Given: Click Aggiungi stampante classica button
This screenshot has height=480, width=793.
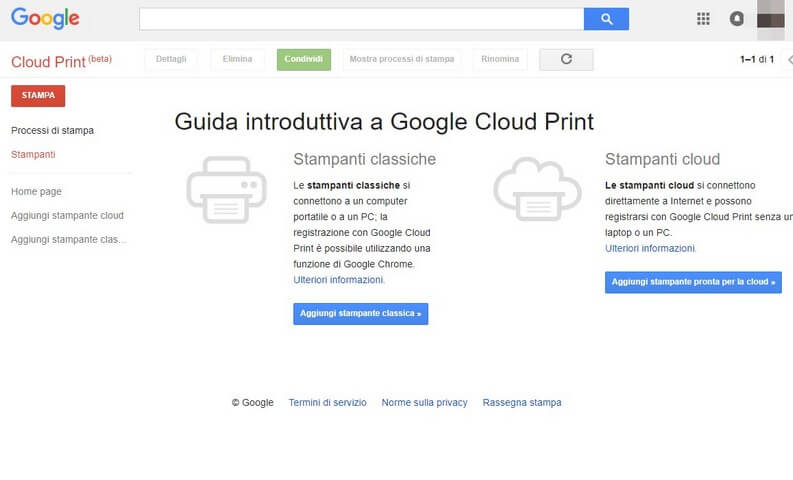Looking at the screenshot, I should click(x=361, y=314).
